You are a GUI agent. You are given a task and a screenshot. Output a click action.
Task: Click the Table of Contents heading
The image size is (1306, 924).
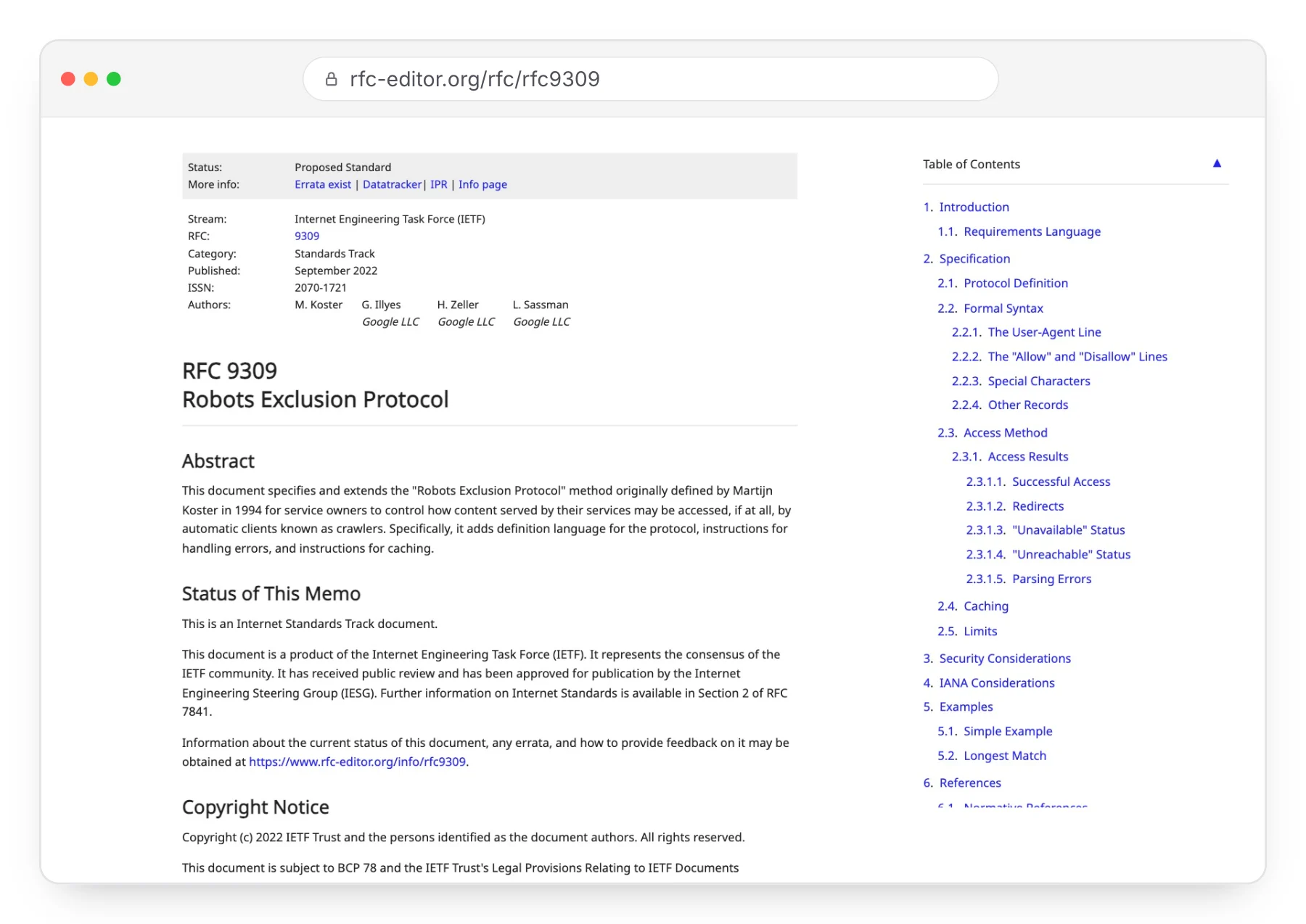click(972, 164)
